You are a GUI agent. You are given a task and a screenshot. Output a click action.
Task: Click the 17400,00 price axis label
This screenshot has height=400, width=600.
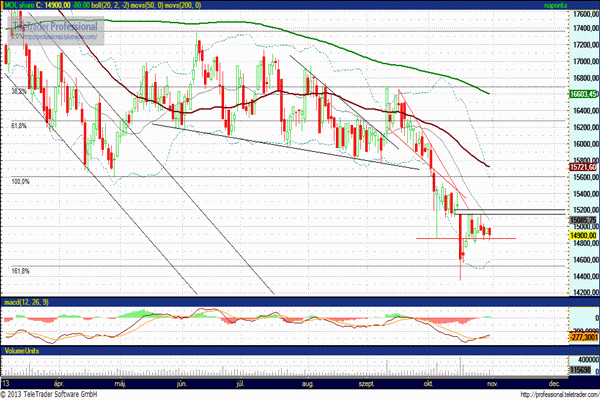pyautogui.click(x=586, y=28)
